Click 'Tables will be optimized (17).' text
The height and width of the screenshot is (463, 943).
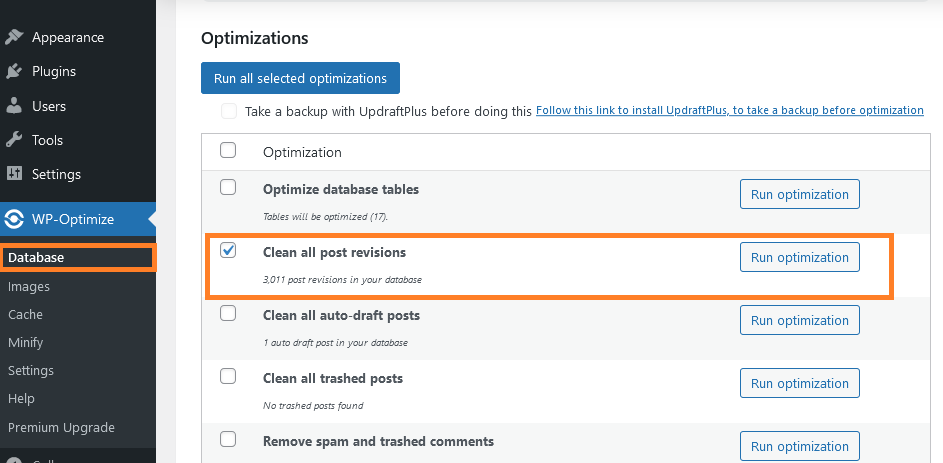coord(325,217)
